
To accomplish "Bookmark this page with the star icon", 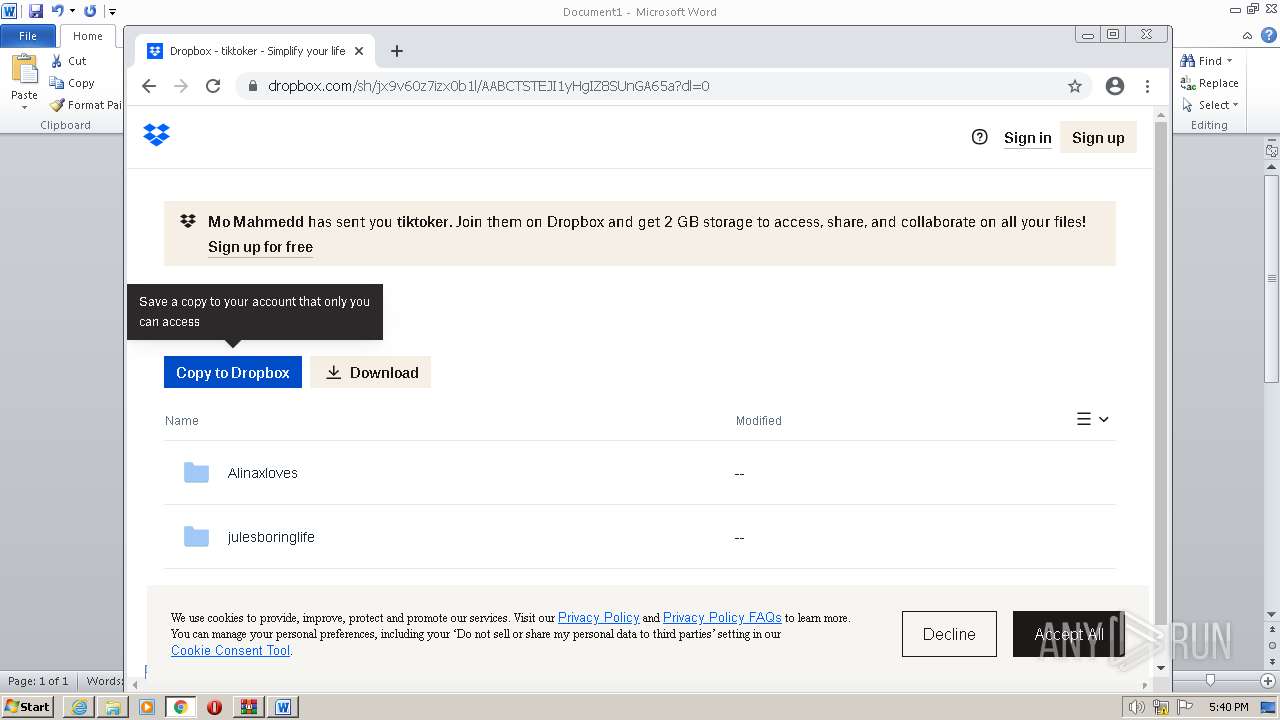I will tap(1075, 86).
